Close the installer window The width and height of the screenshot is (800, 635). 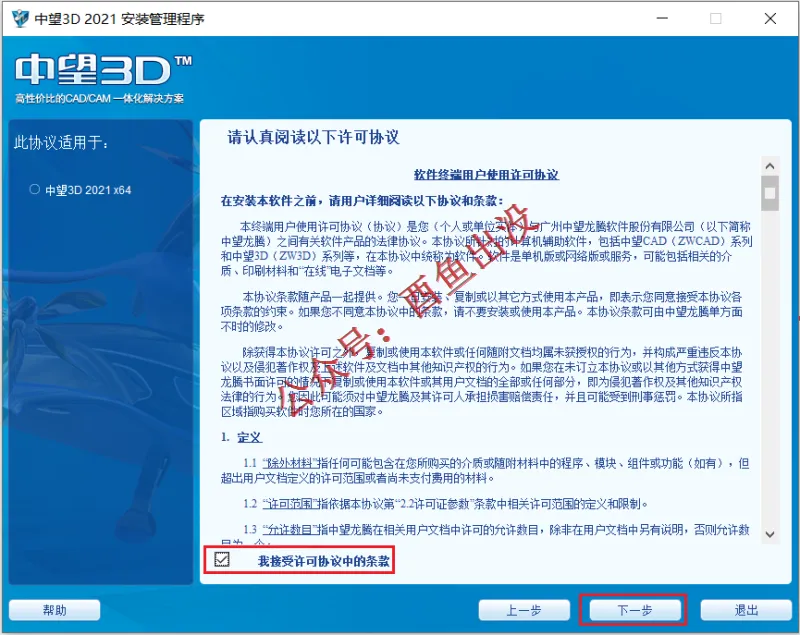click(x=770, y=18)
